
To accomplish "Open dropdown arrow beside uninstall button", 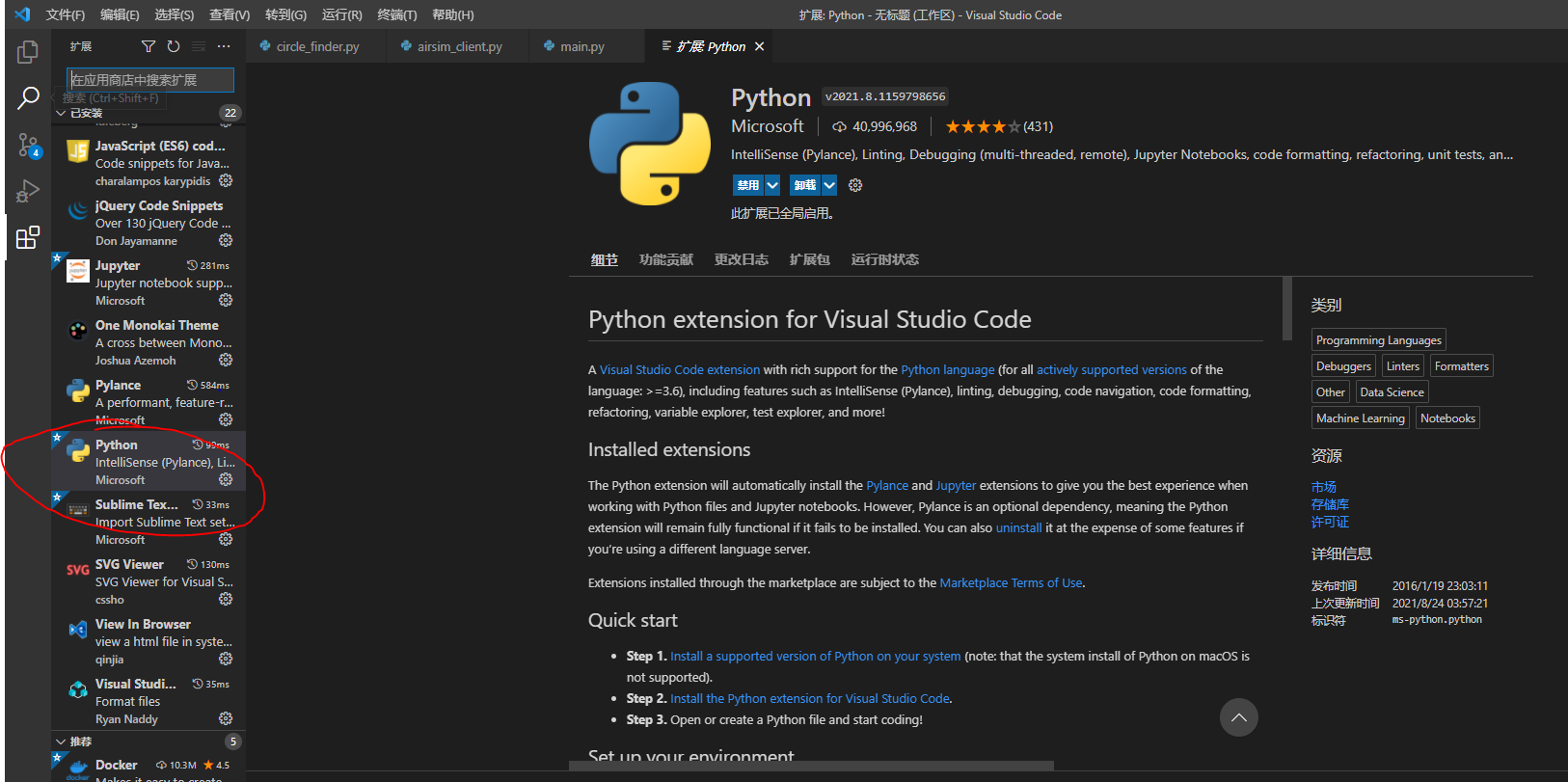I will (829, 185).
